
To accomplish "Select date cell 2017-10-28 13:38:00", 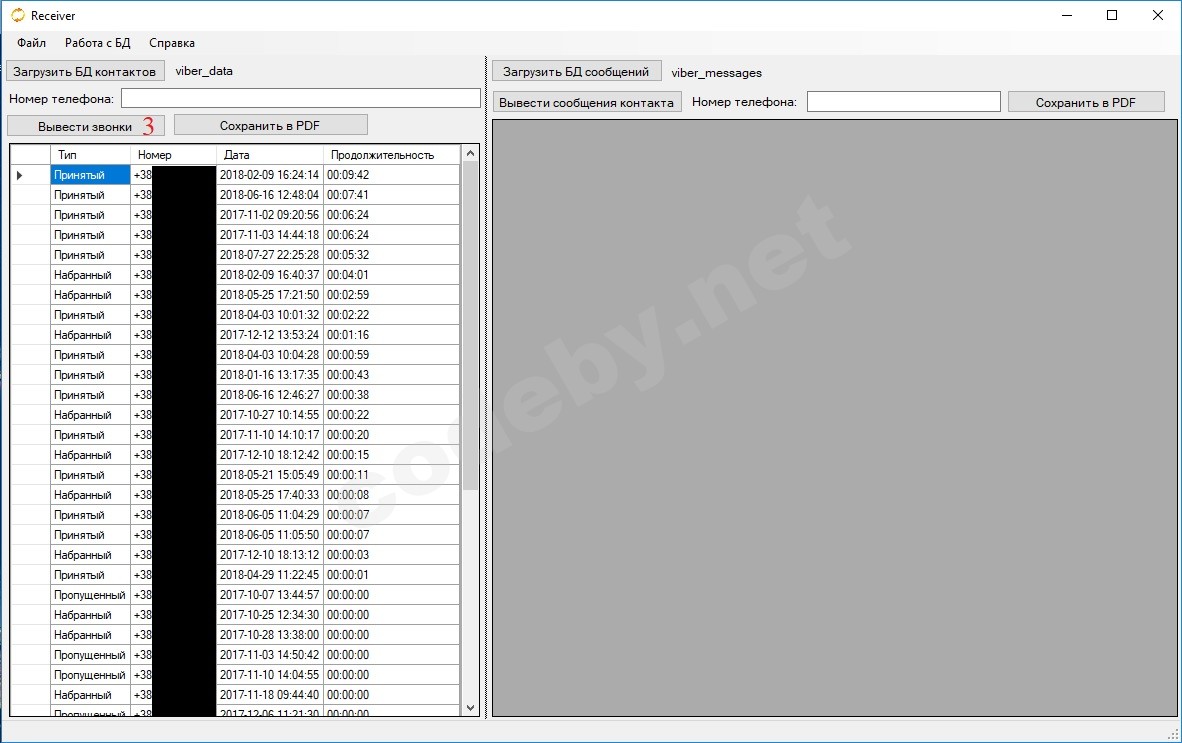I will point(270,634).
